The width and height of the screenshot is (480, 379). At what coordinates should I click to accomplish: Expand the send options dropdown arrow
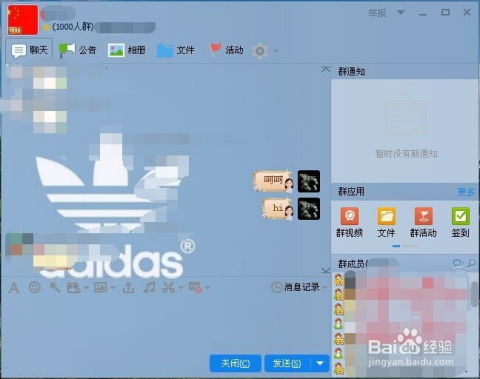pyautogui.click(x=320, y=363)
